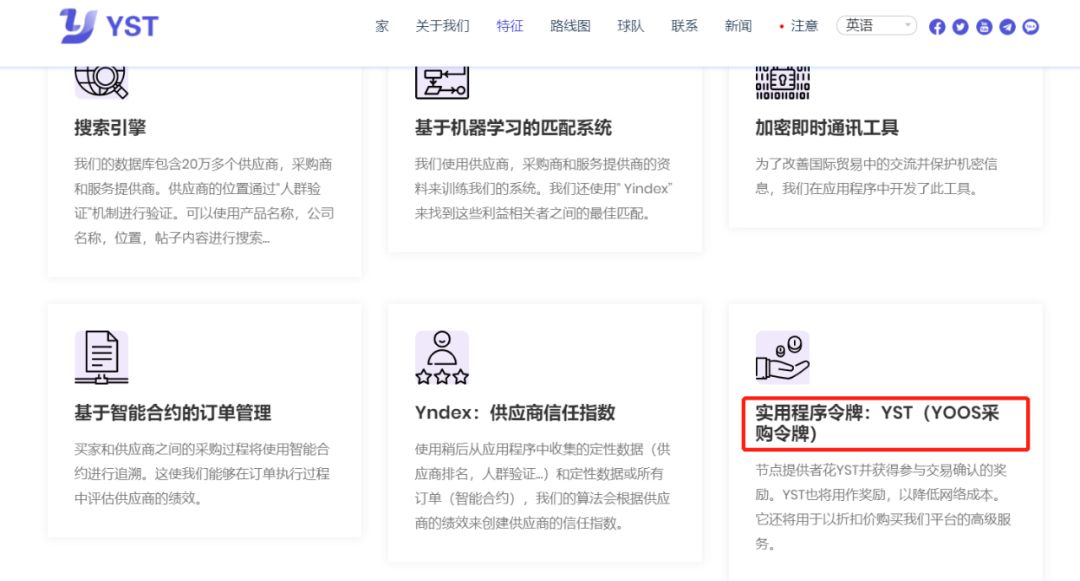
Task: Click the flowchart icon above 基于机器学习的匹配系统
Action: coord(442,82)
